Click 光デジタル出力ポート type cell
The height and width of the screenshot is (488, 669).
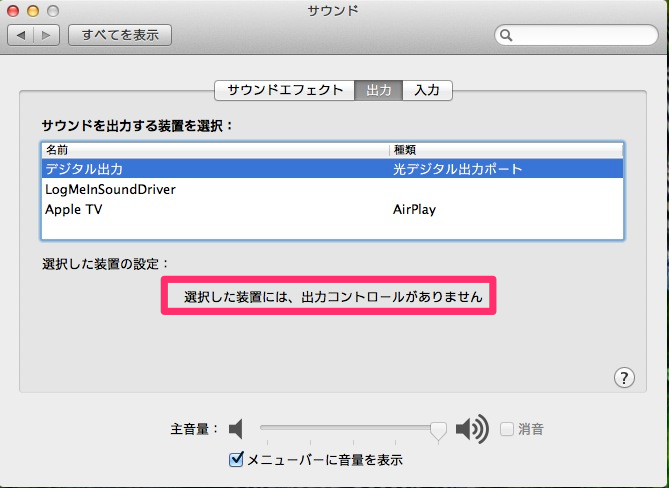coord(457,169)
